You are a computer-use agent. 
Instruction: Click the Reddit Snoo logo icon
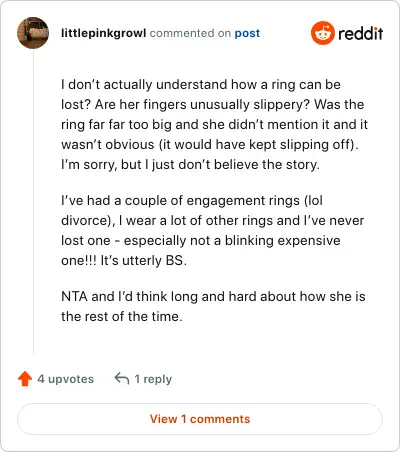click(x=322, y=33)
